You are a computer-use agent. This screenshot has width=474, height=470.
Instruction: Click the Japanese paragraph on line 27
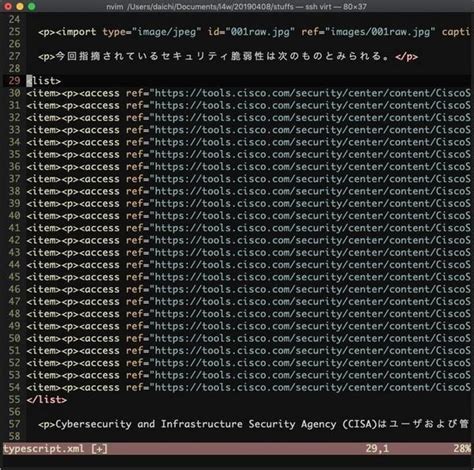coord(228,56)
